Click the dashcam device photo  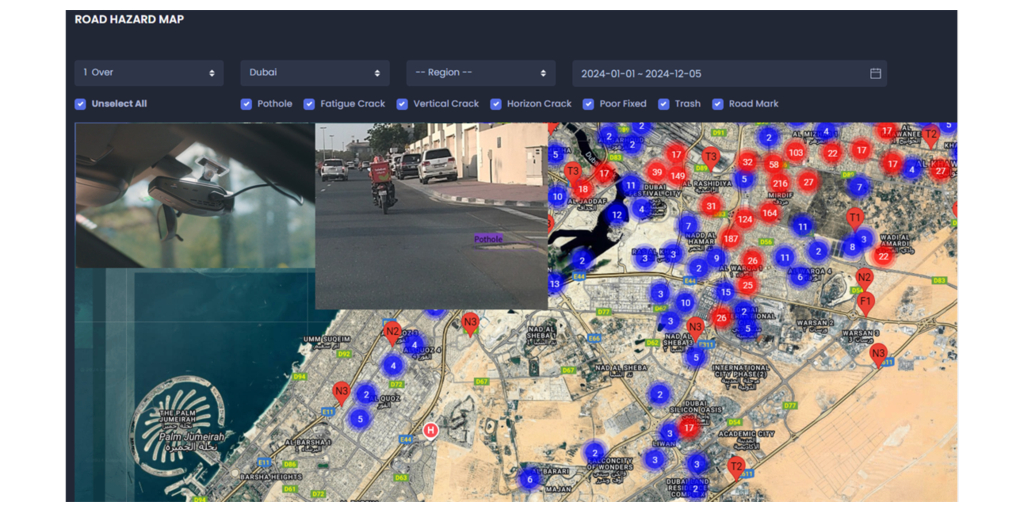click(195, 195)
